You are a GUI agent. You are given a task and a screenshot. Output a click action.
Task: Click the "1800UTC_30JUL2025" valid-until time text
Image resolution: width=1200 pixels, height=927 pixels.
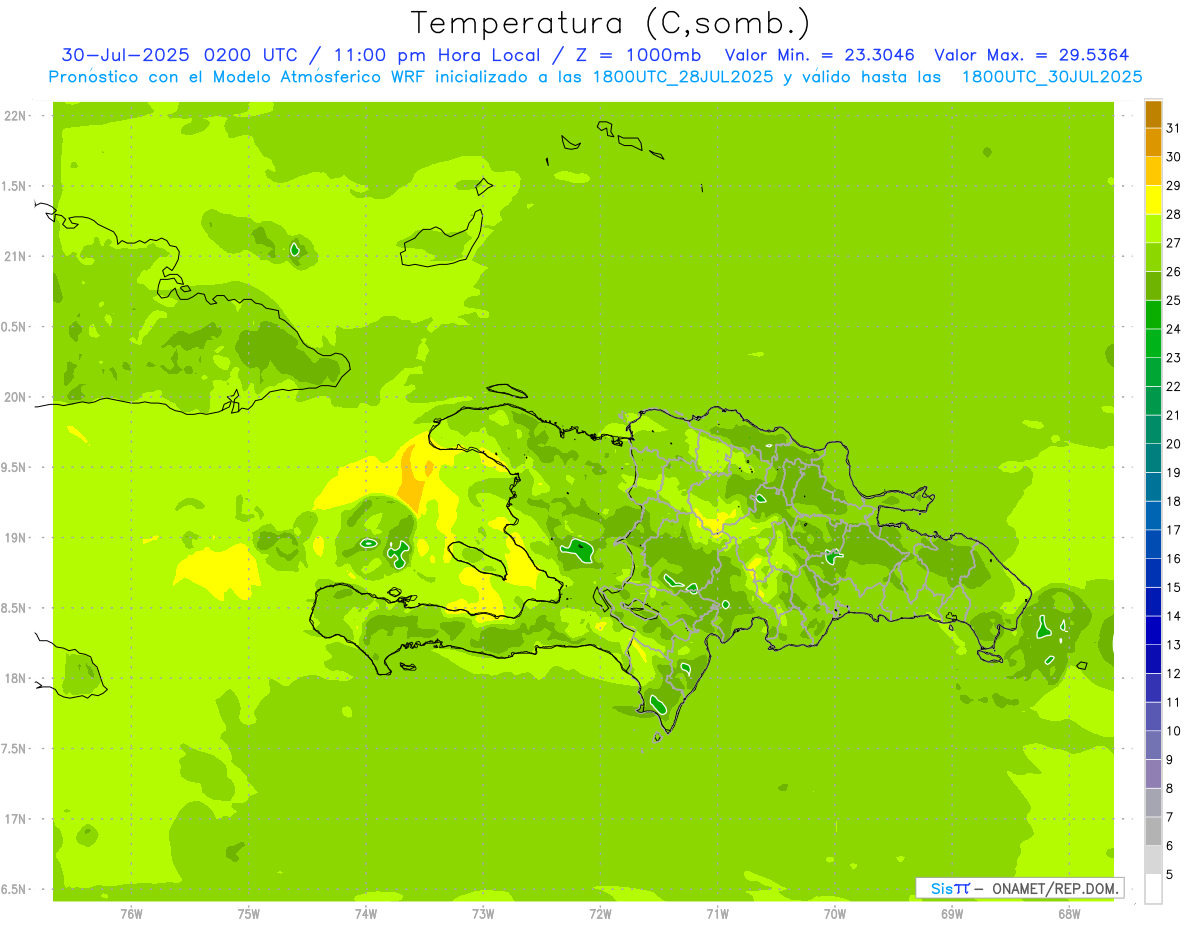[x=1052, y=76]
